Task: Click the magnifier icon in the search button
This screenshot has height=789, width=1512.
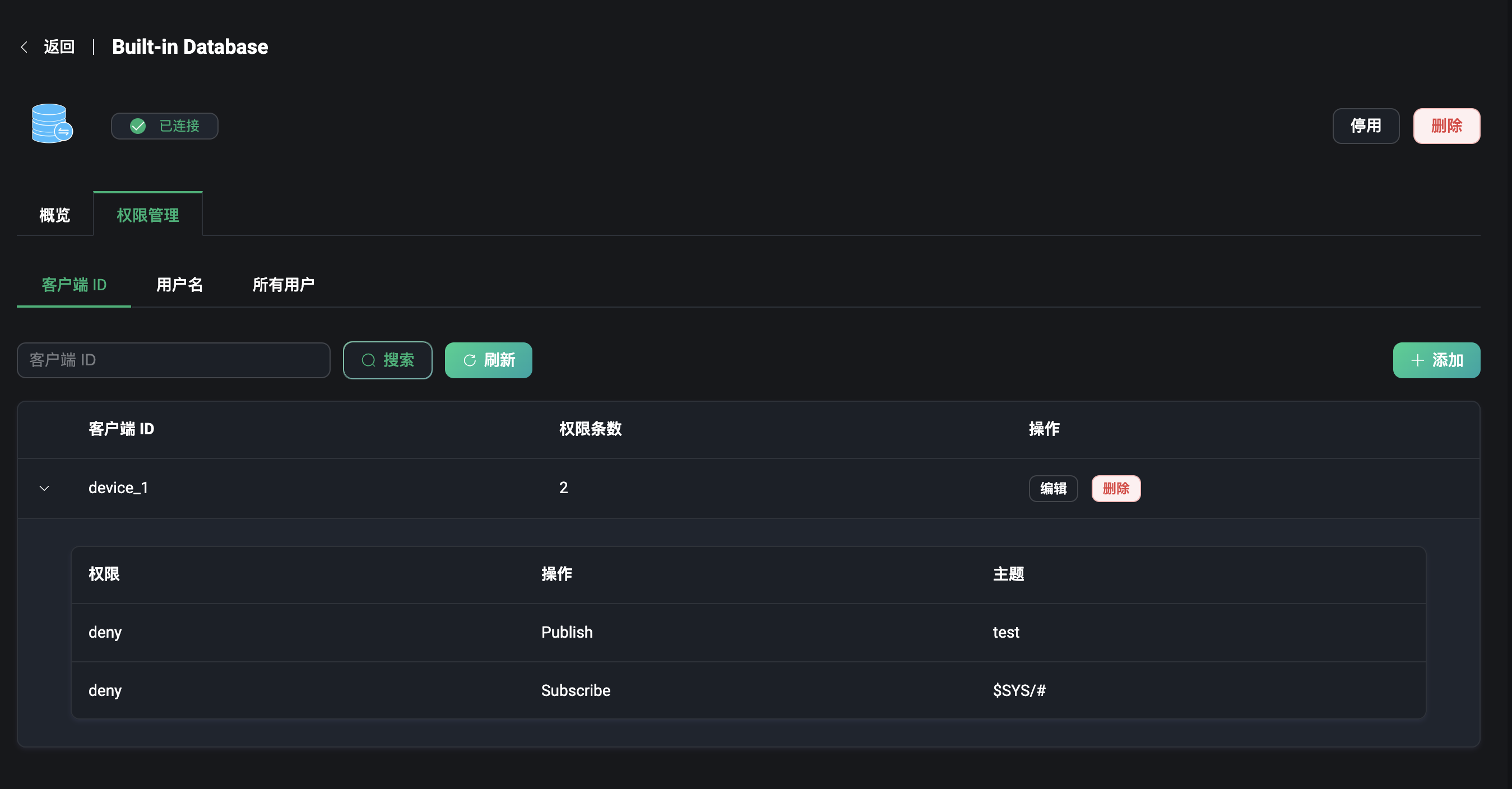Action: [x=368, y=360]
